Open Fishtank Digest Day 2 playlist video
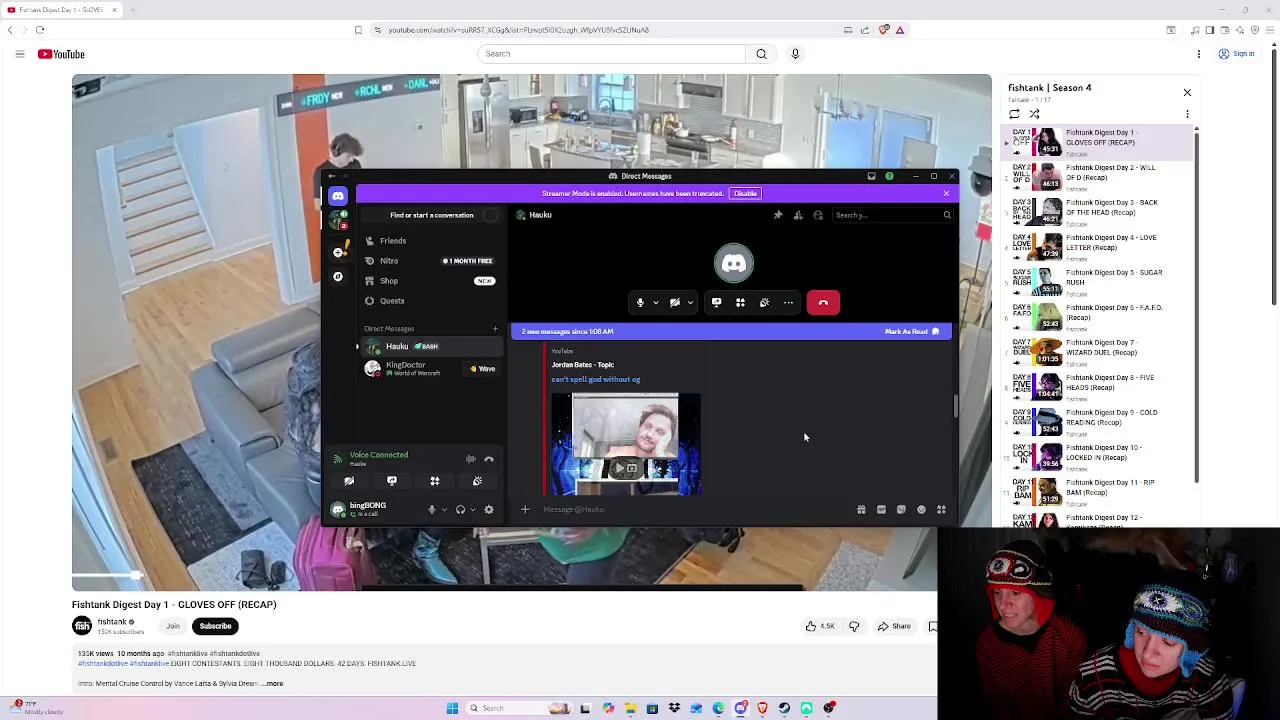This screenshot has height=720, width=1280. coord(1097,177)
